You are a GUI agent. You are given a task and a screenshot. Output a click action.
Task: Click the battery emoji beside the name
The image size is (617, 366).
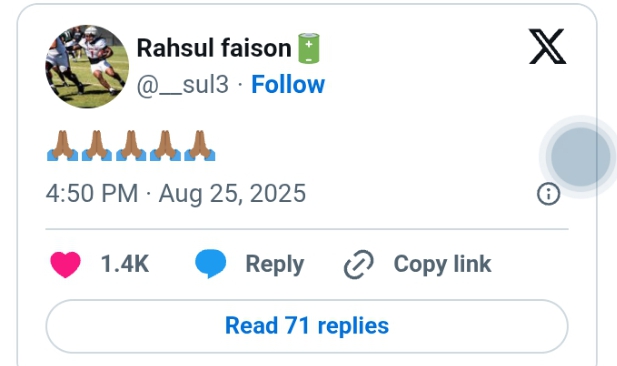[309, 48]
